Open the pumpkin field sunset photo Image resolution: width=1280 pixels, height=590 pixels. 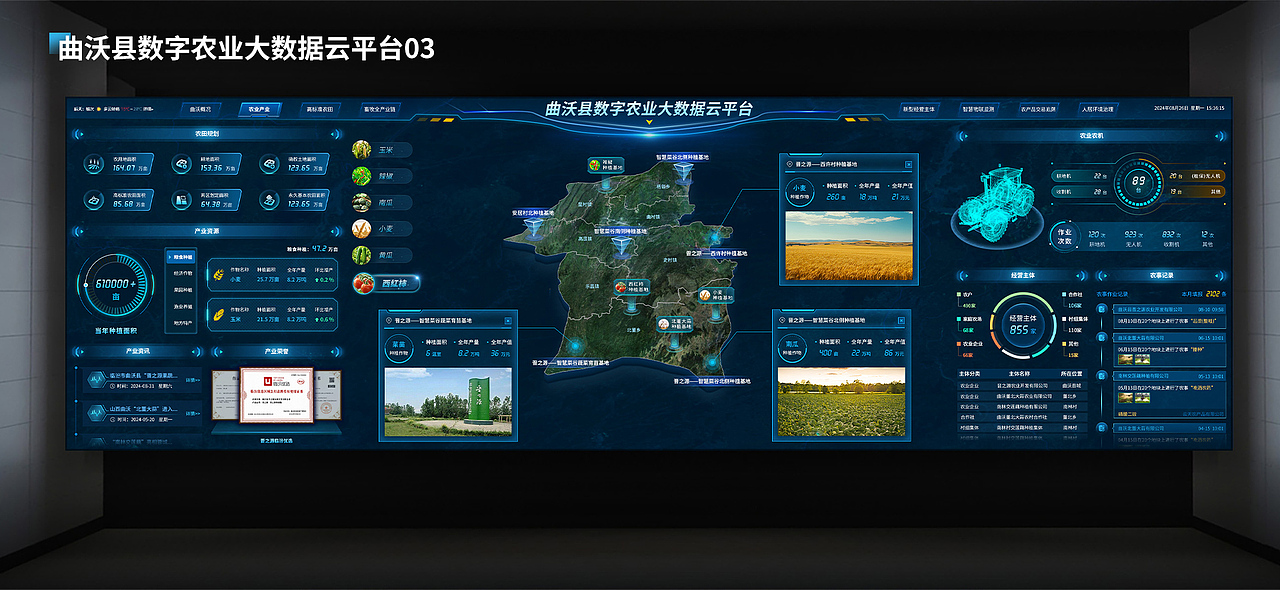point(842,402)
